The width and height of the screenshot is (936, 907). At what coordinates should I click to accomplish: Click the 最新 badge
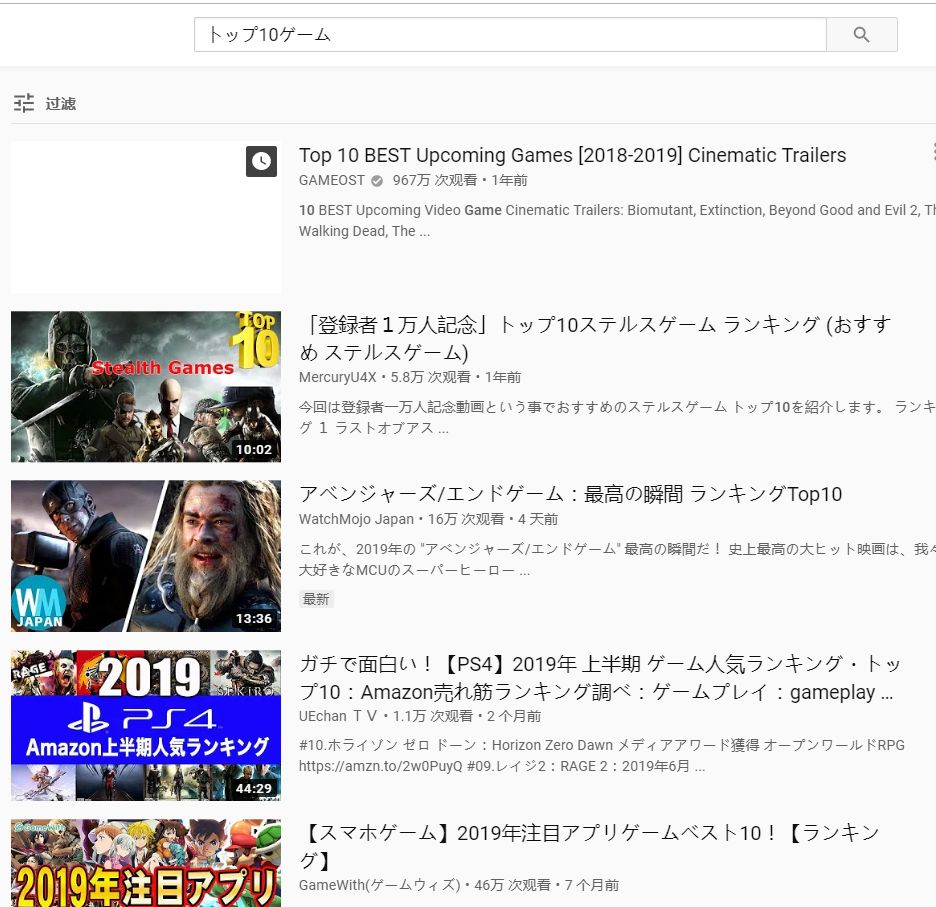tap(316, 599)
